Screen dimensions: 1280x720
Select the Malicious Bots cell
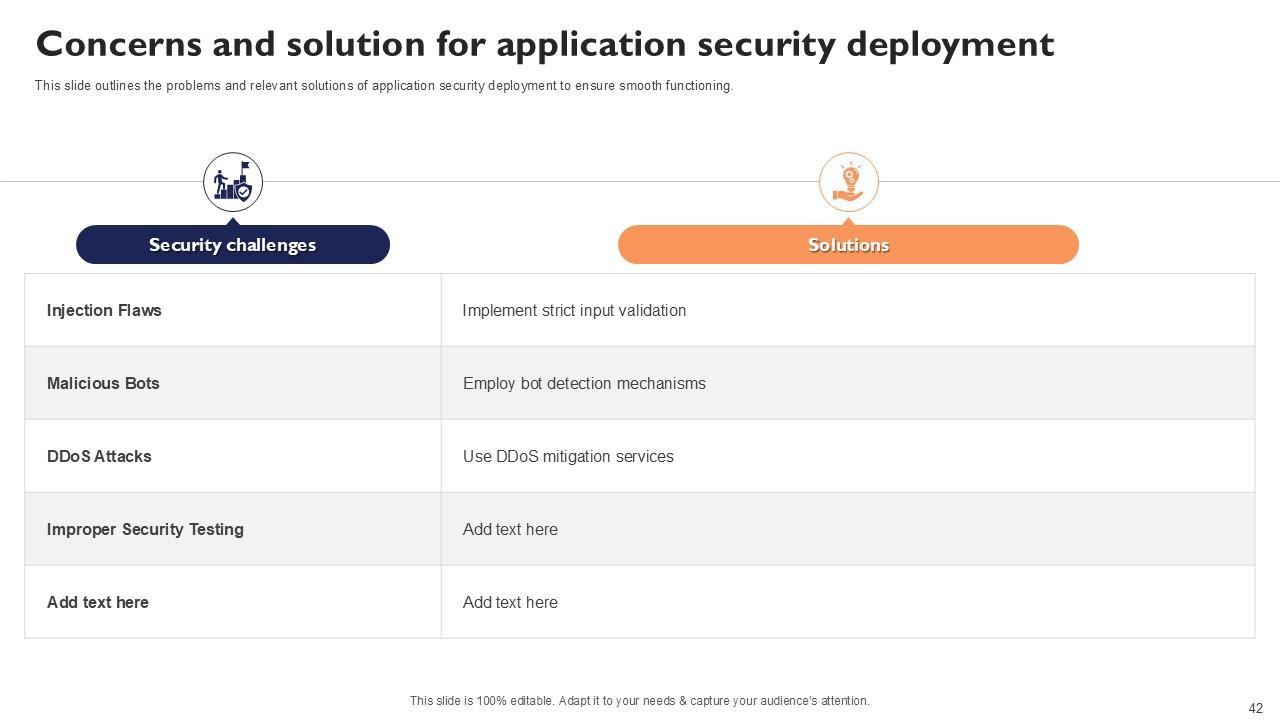[103, 383]
